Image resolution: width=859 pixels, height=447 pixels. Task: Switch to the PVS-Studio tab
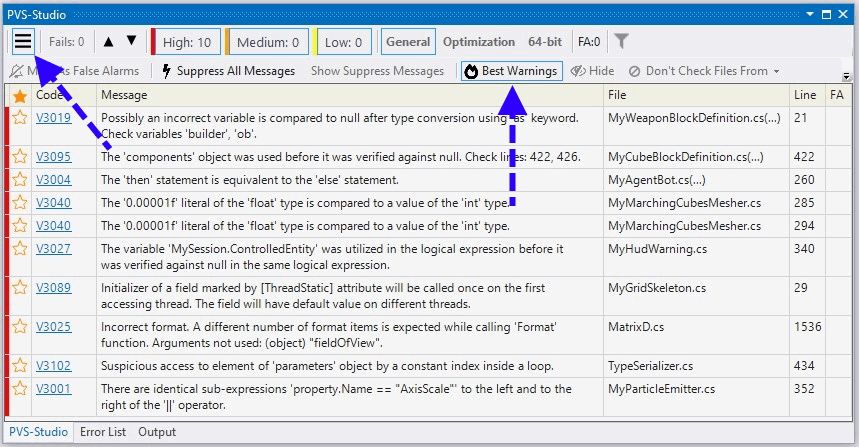[38, 432]
